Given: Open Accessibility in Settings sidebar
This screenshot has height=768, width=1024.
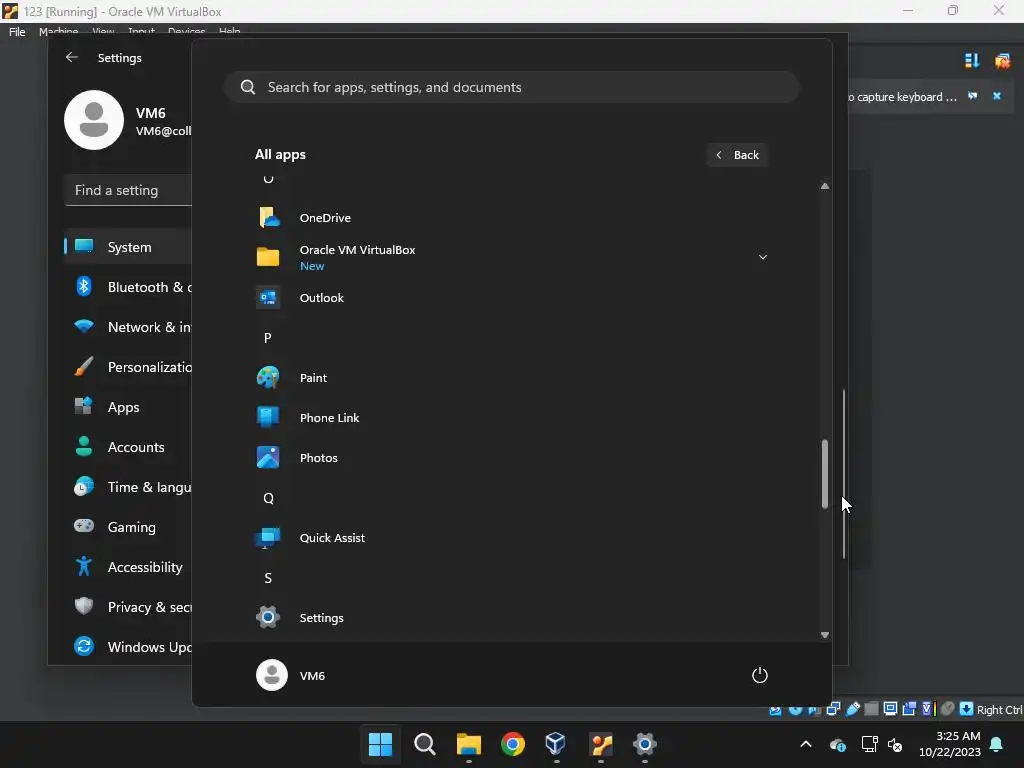Looking at the screenshot, I should point(128,567).
